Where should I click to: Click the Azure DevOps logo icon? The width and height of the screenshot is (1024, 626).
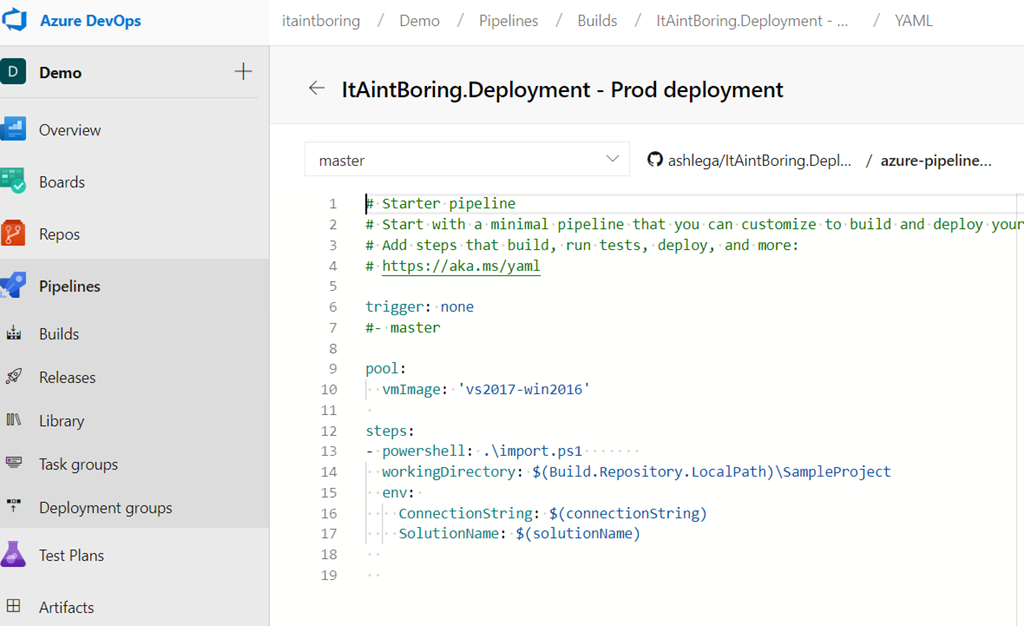pyautogui.click(x=14, y=20)
